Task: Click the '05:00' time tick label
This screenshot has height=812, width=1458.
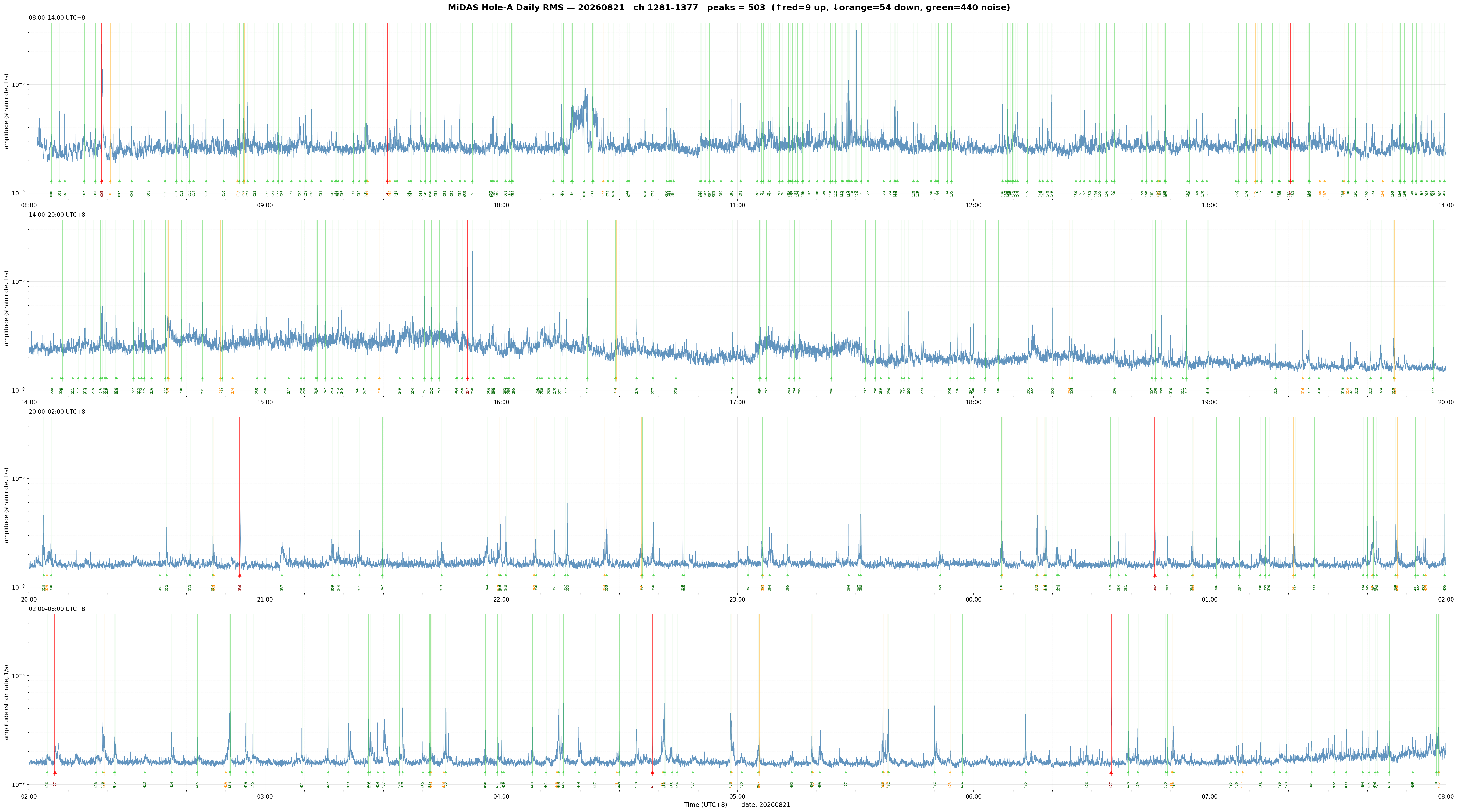Action: pos(737,797)
